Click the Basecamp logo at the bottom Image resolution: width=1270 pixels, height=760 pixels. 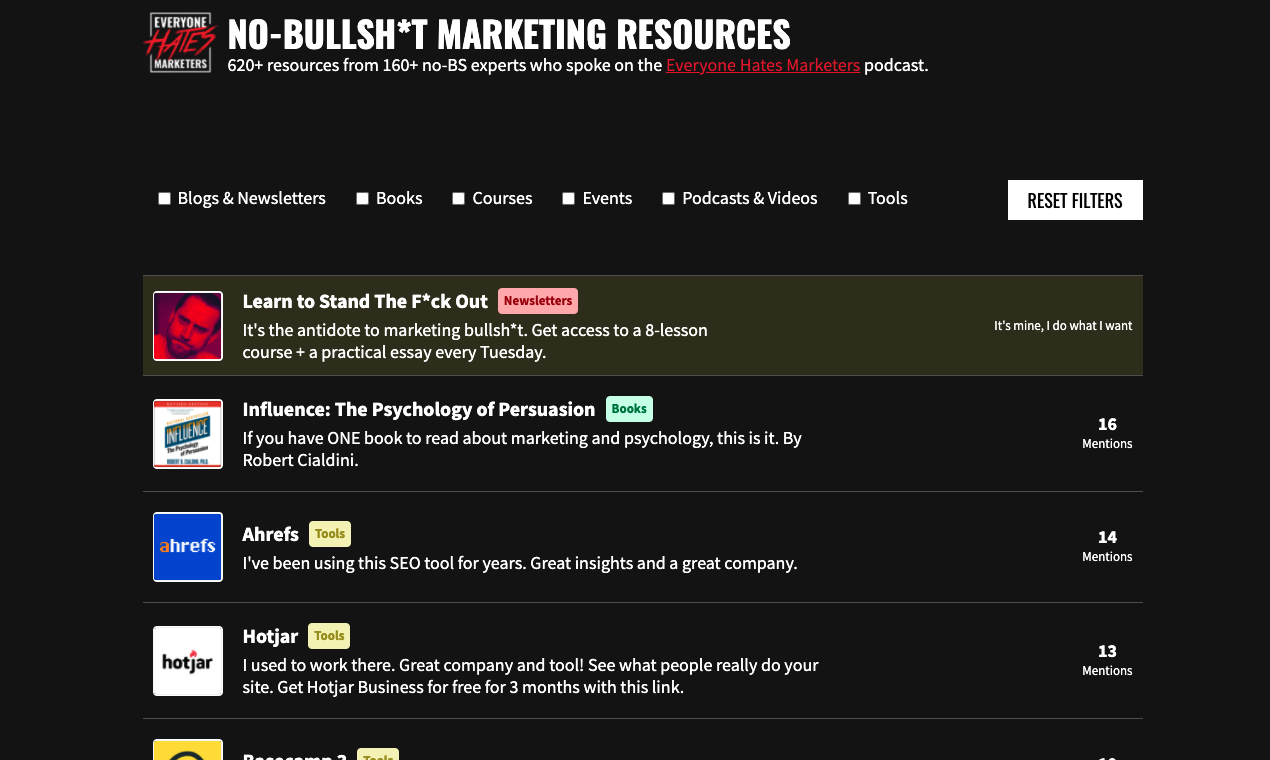[x=187, y=749]
